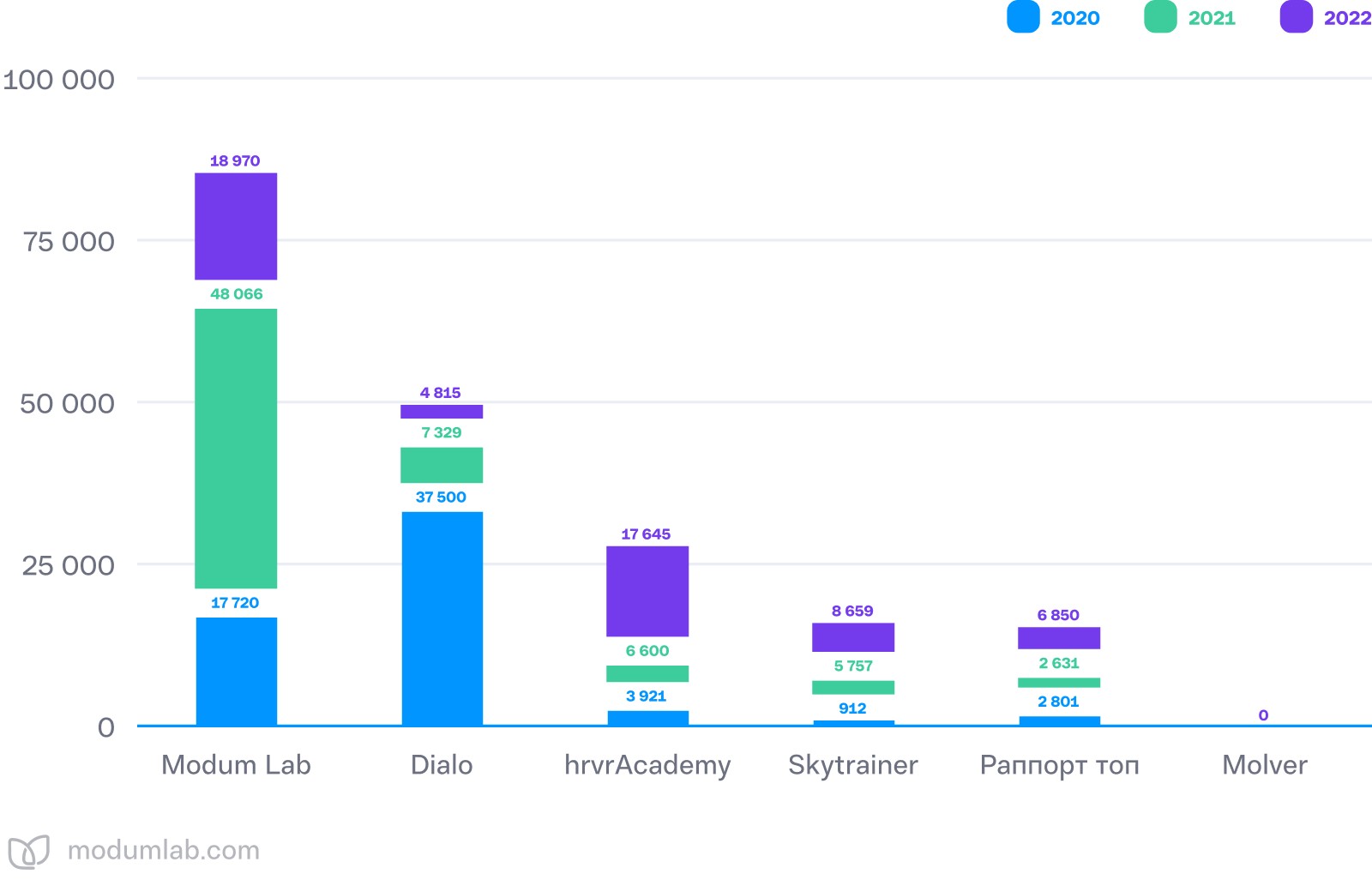The image size is (1372, 880).
Task: Click hrvrAcademy's purple 2022 bar segment
Action: [x=647, y=591]
